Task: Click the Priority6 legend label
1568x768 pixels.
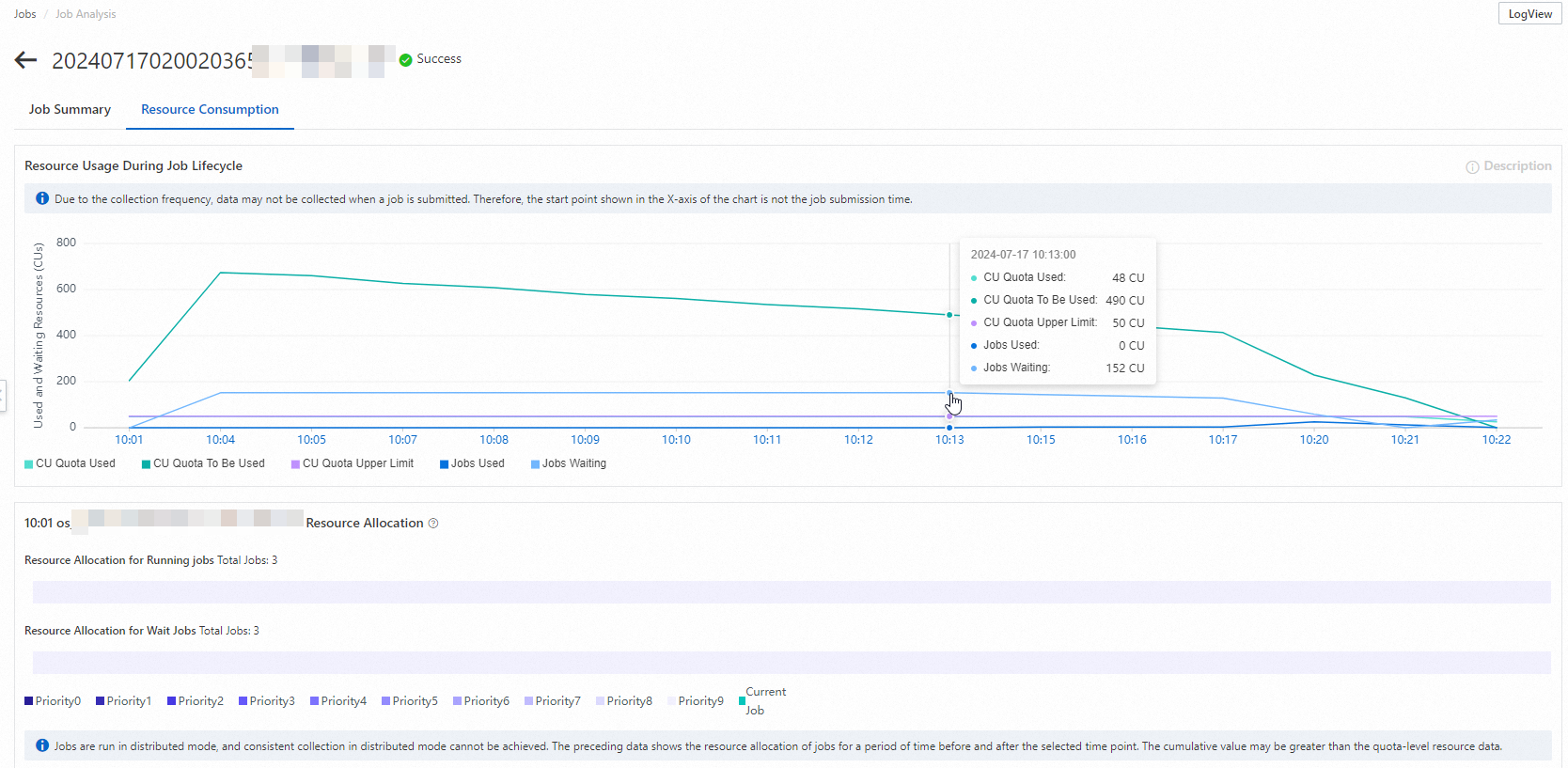Action: pyautogui.click(x=487, y=701)
